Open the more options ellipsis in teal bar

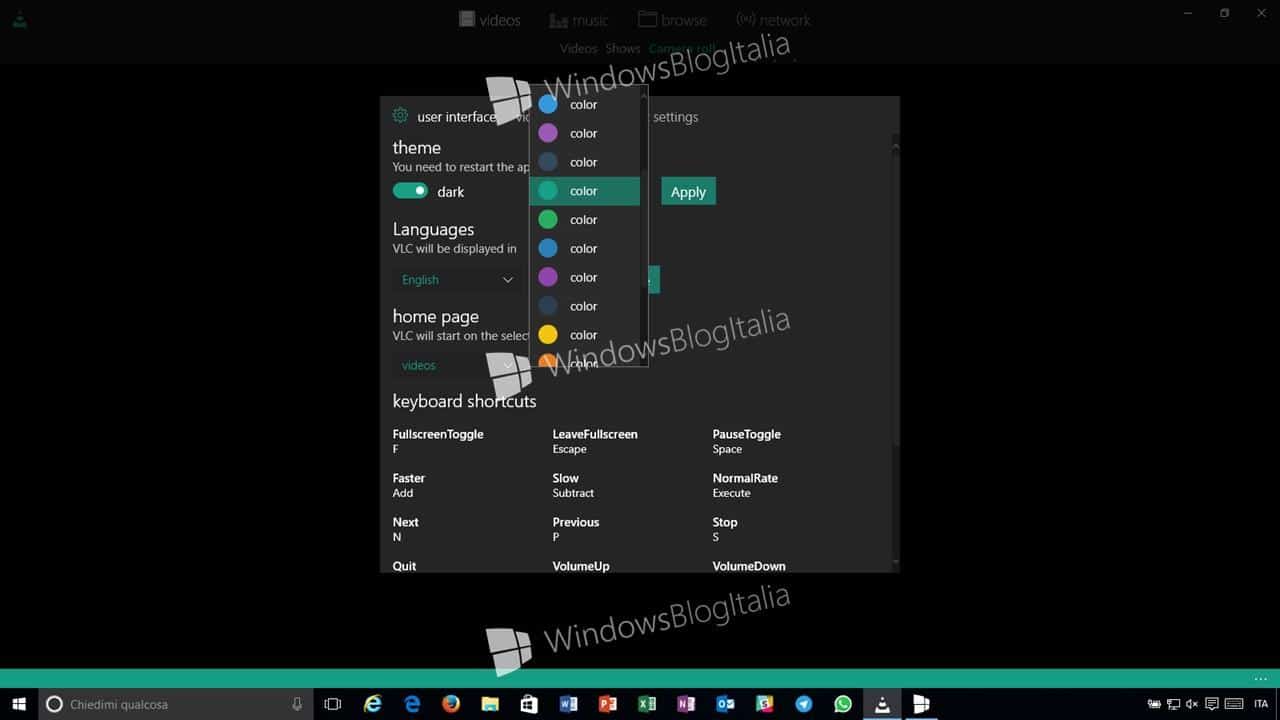click(1260, 679)
